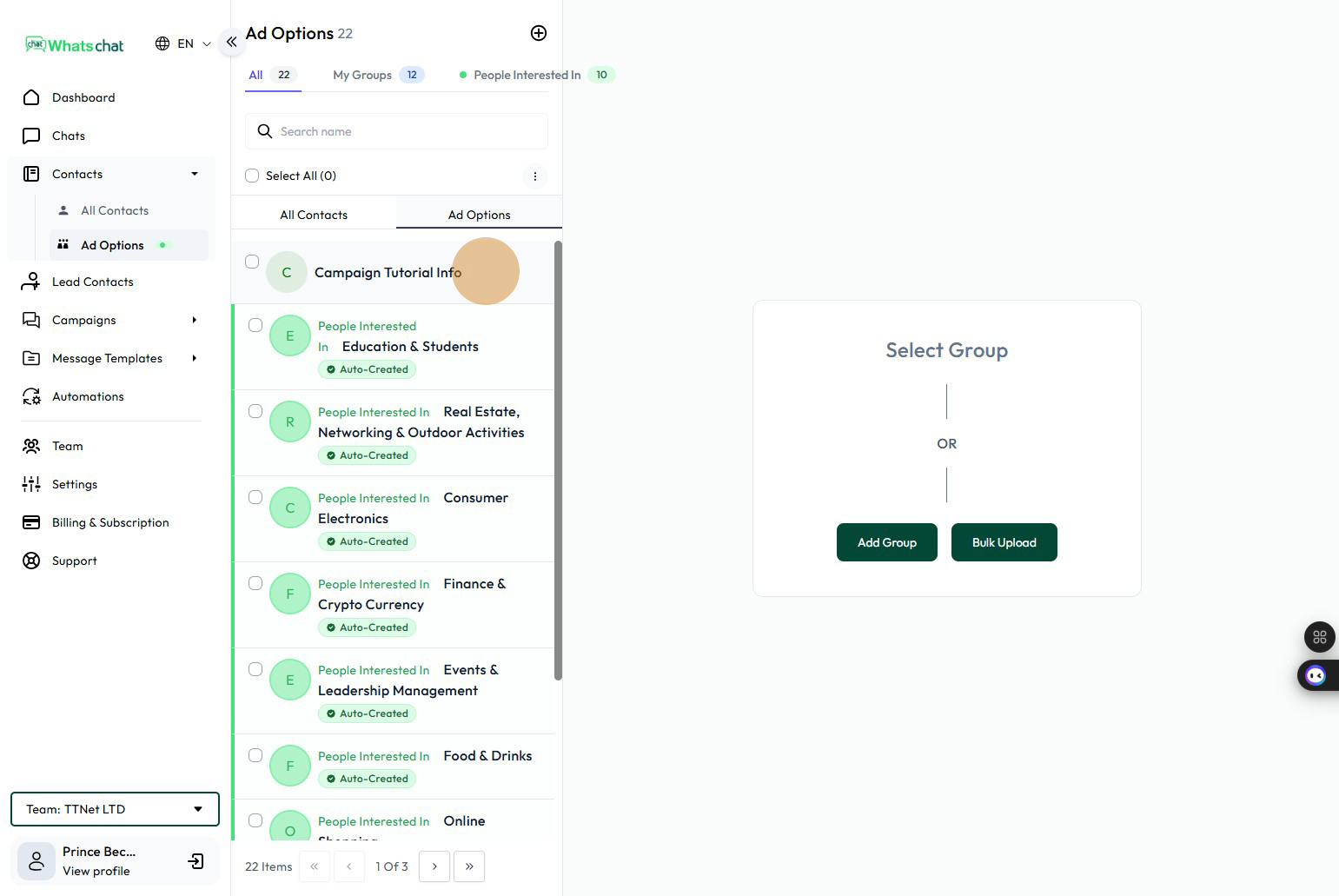Select the Education & Students group checkbox
The image size is (1339, 896).
point(255,325)
